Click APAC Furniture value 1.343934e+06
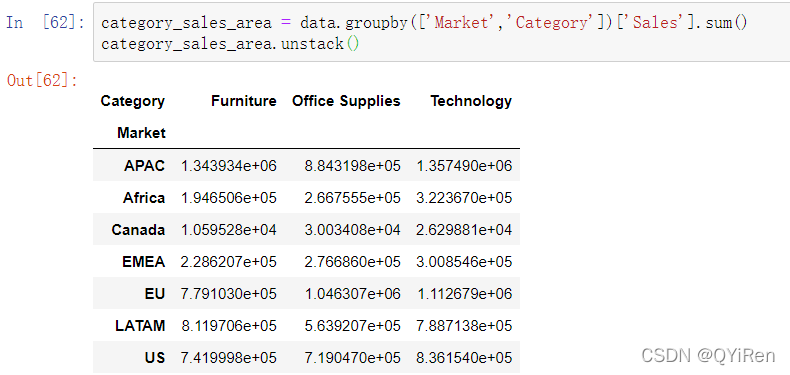The image size is (790, 375). pyautogui.click(x=229, y=166)
